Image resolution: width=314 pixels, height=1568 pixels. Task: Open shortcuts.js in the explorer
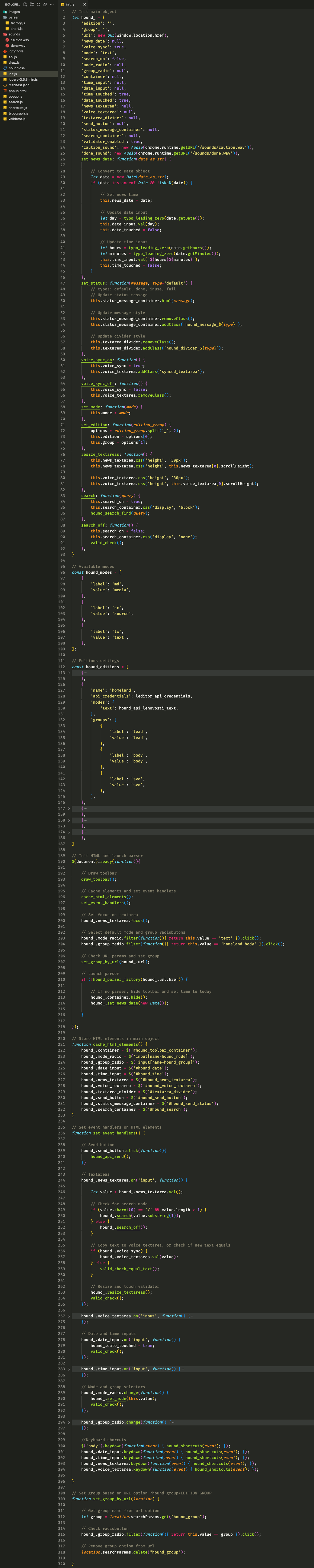click(x=29, y=108)
